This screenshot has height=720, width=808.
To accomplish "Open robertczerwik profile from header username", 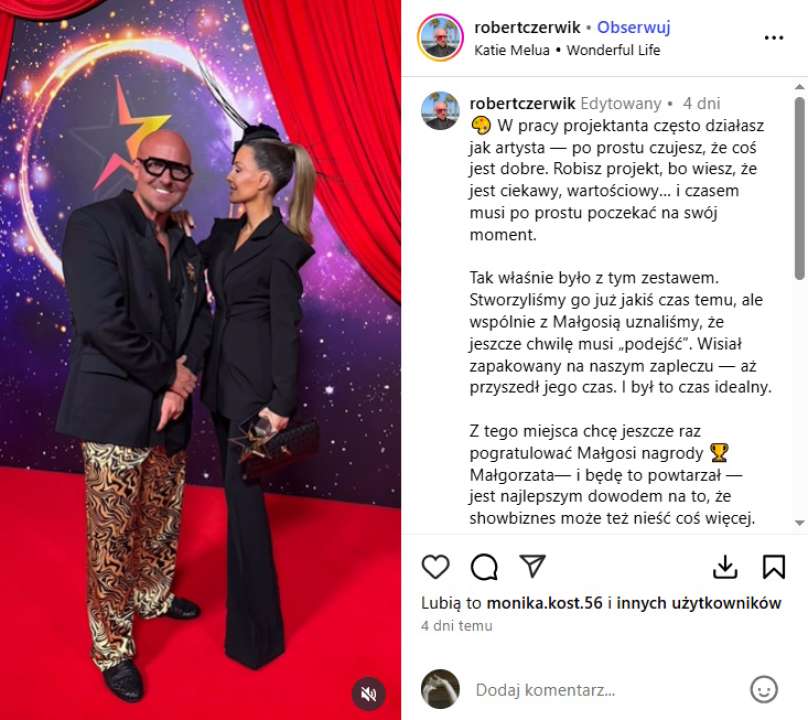I will (x=527, y=27).
